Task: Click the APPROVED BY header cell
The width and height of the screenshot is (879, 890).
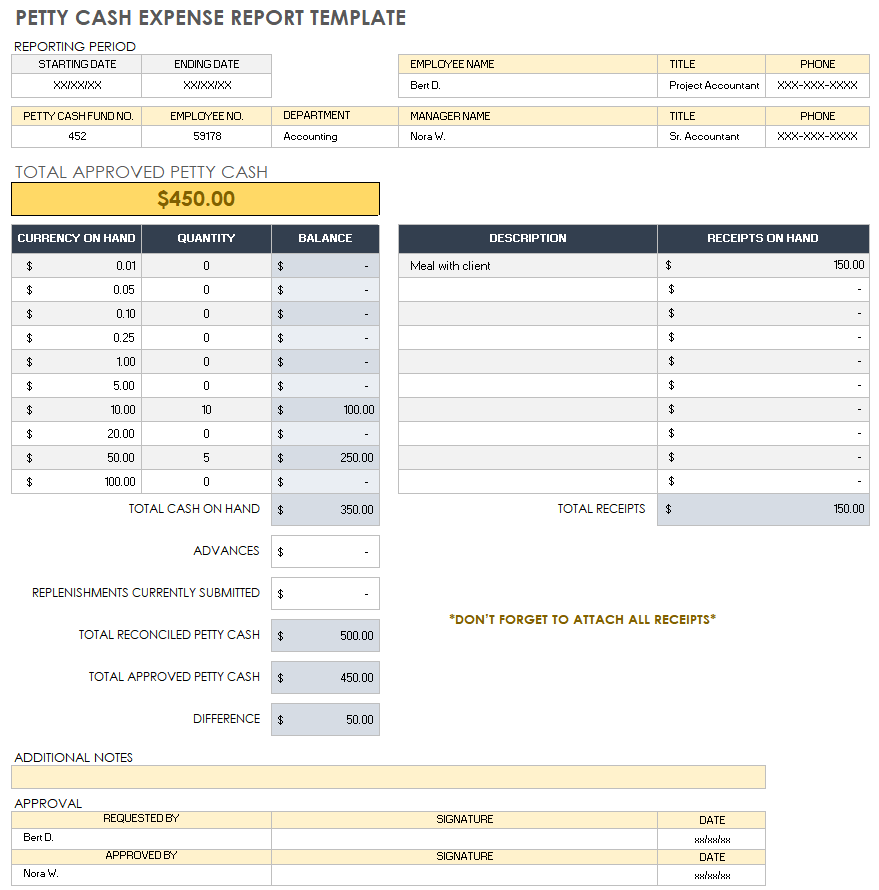Action: point(141,856)
